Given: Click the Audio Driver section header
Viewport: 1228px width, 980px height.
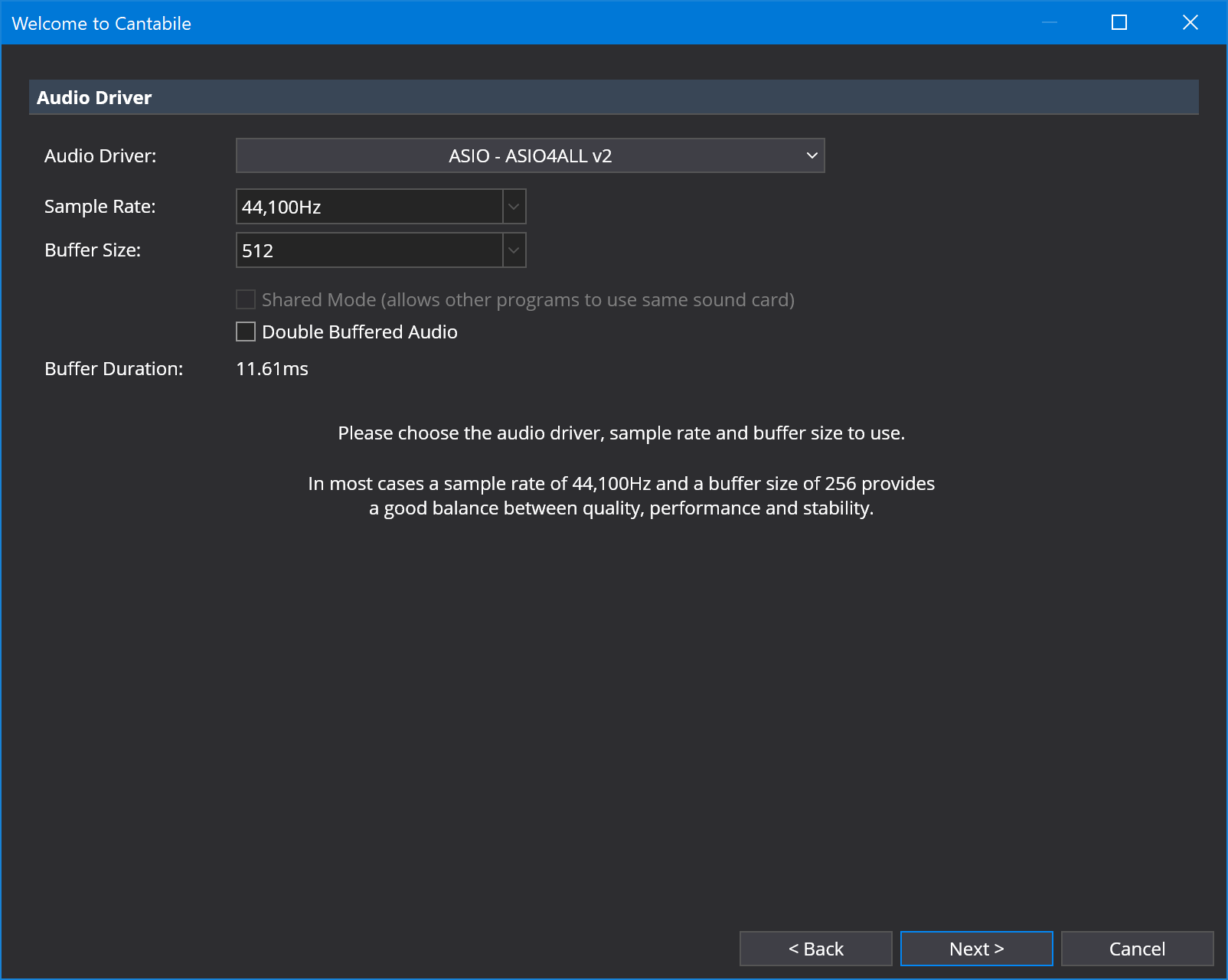Looking at the screenshot, I should [614, 97].
